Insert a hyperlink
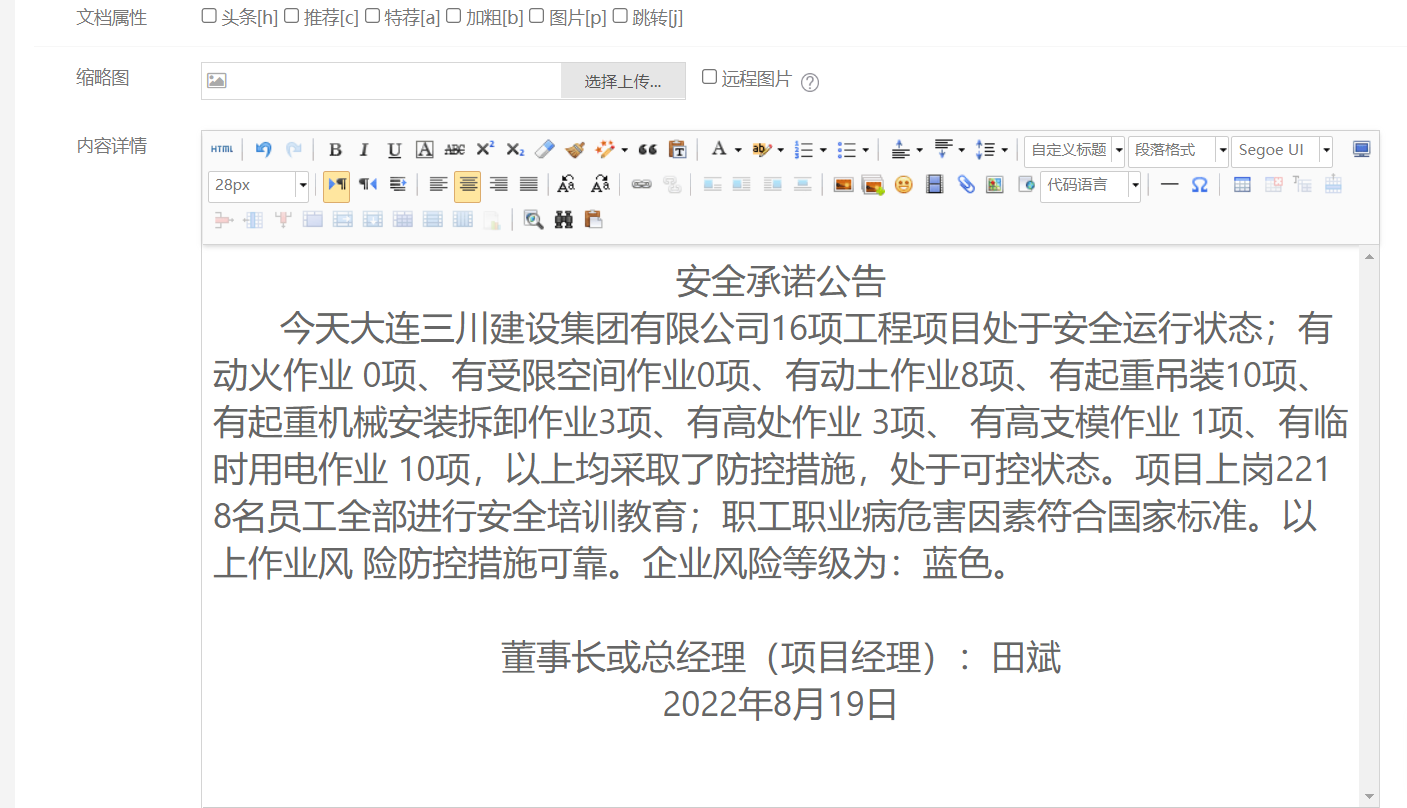Screen dimensions: 1407x808 coord(641,184)
